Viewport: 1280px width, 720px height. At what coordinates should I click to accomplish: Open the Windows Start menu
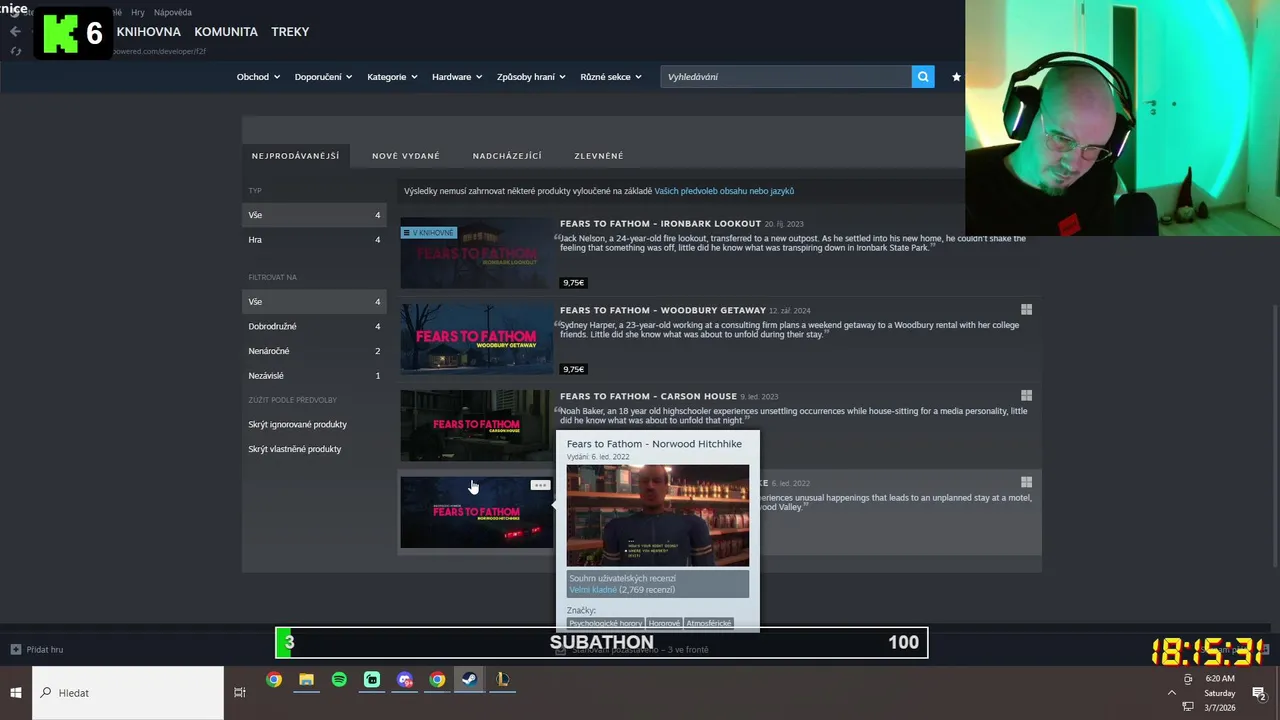coord(16,692)
